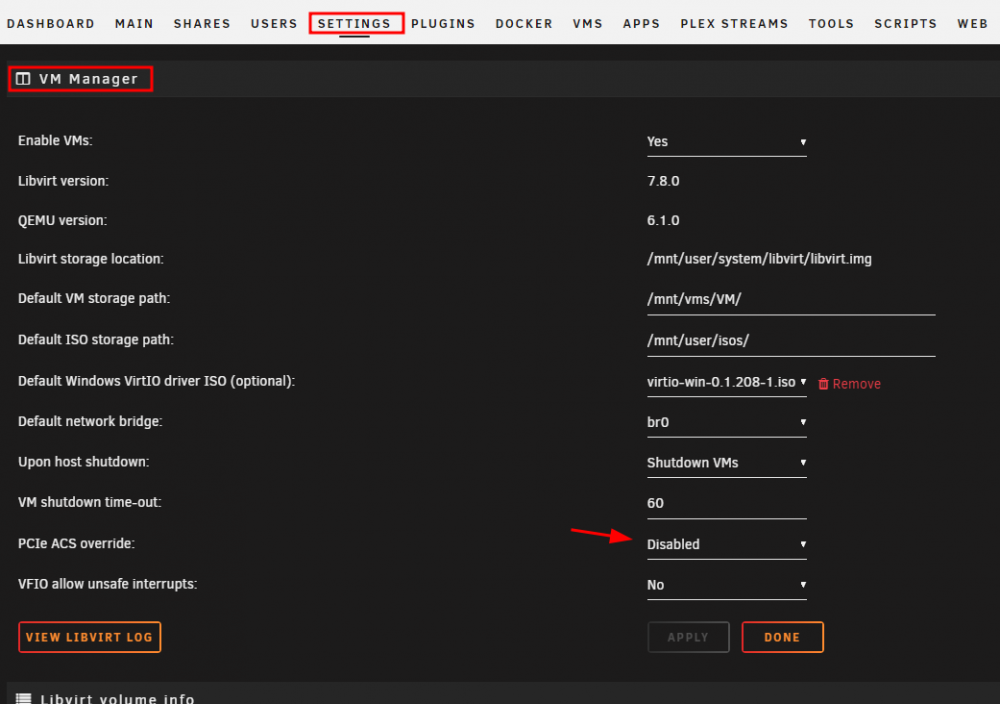Screen dimensions: 1000x704
Task: Click the Enable VMs label
Action: pos(55,141)
